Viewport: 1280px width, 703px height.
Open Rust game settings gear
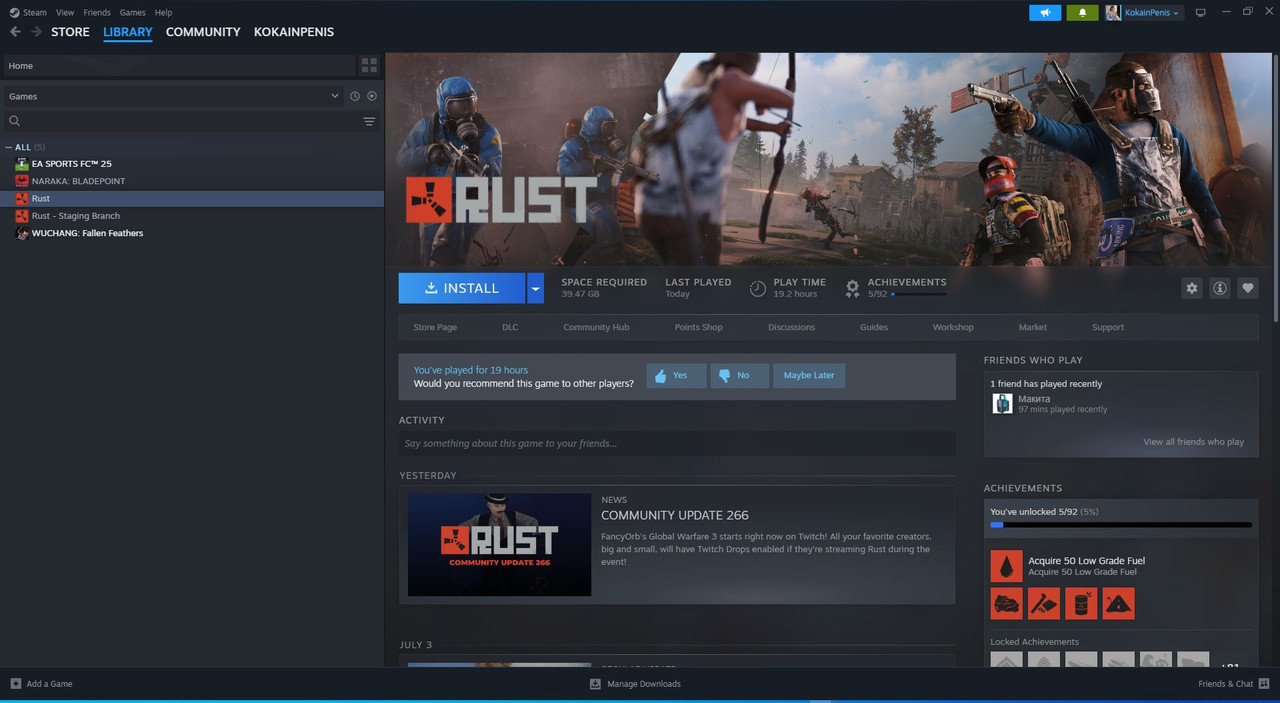[x=1192, y=288]
